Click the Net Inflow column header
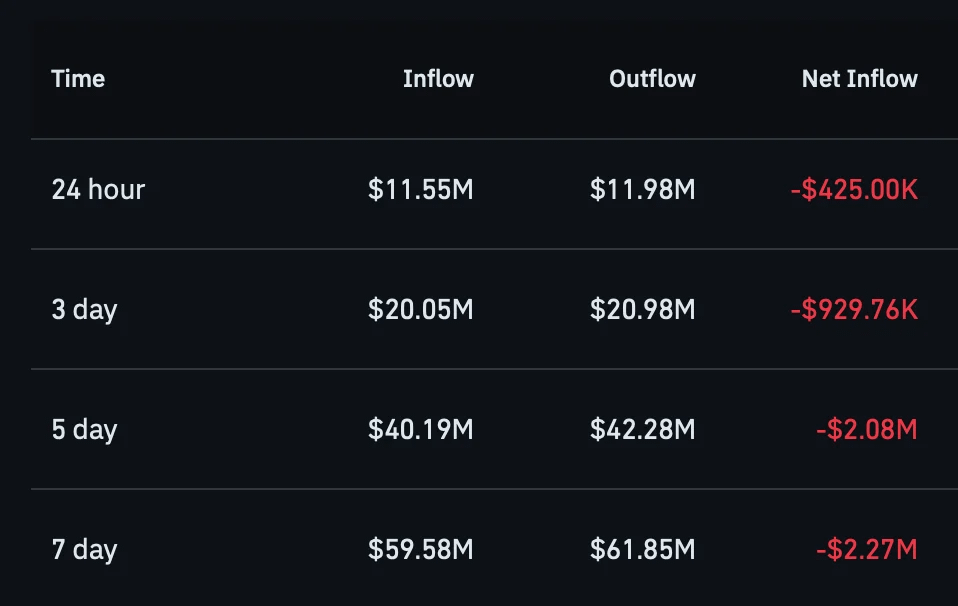Screen dimensions: 958x606 click(860, 79)
